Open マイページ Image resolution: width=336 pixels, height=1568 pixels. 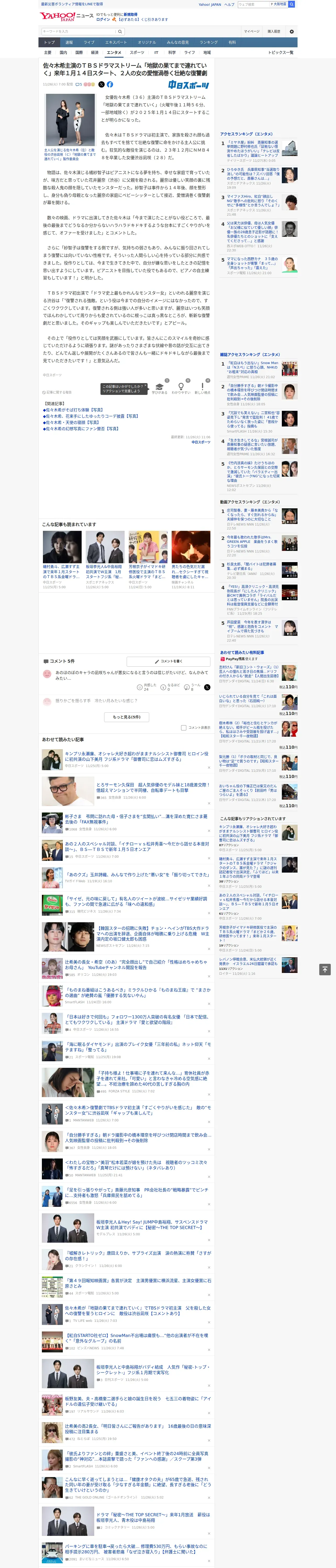pyautogui.click(x=252, y=31)
